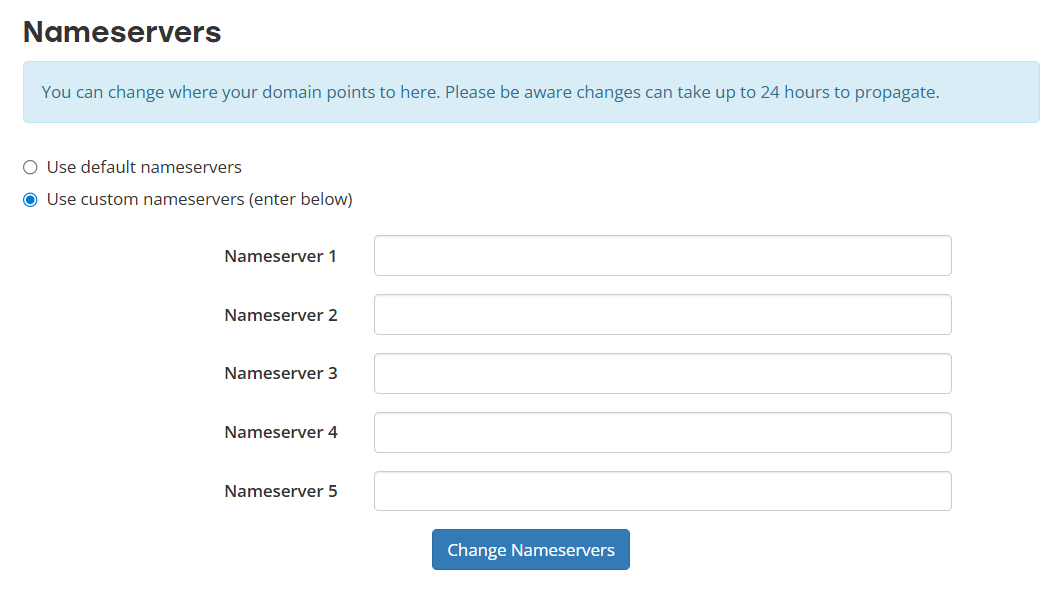
Task: Click into the Nameserver 2 text box
Action: point(662,315)
